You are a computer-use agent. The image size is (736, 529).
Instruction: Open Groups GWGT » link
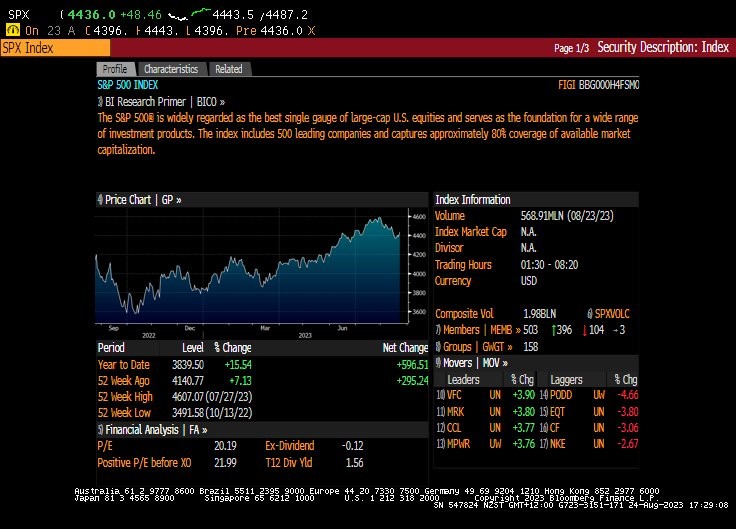click(474, 347)
